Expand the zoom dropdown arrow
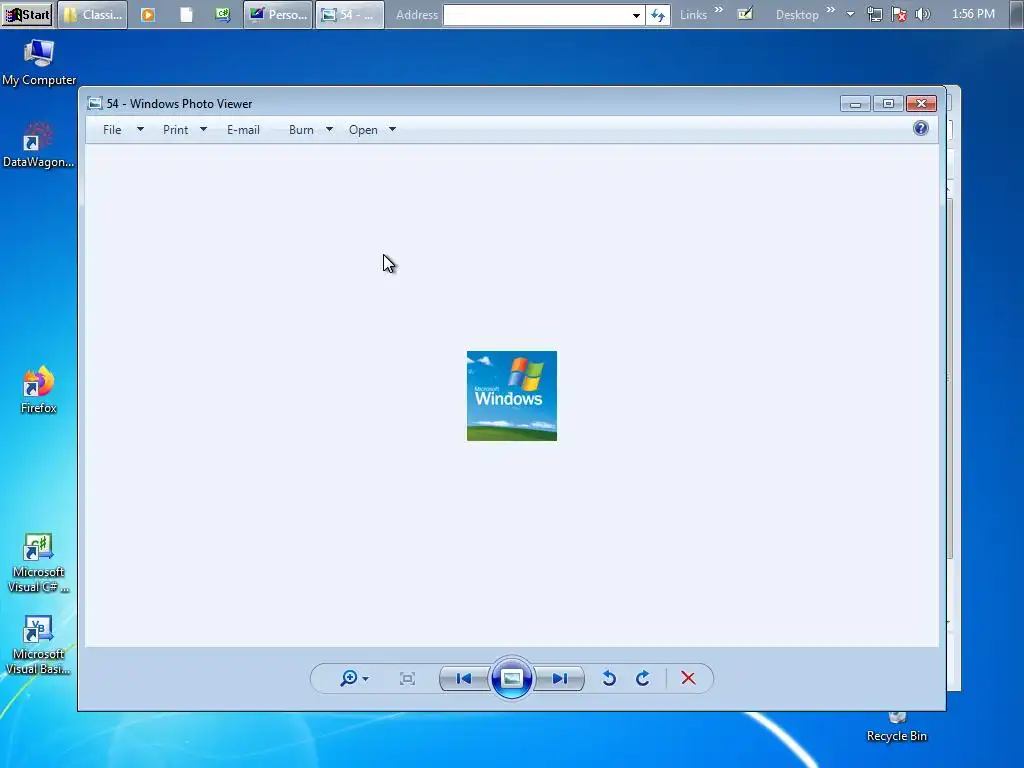This screenshot has height=768, width=1024. [366, 679]
